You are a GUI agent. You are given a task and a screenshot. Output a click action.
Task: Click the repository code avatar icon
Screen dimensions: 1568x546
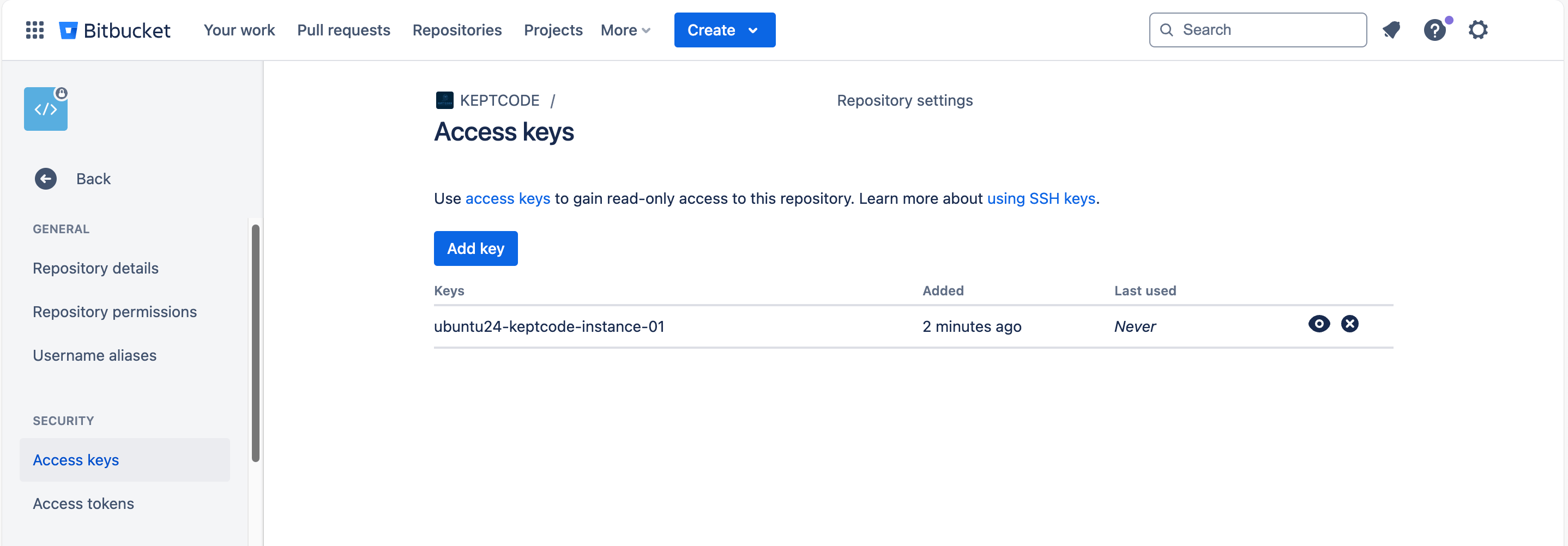46,110
